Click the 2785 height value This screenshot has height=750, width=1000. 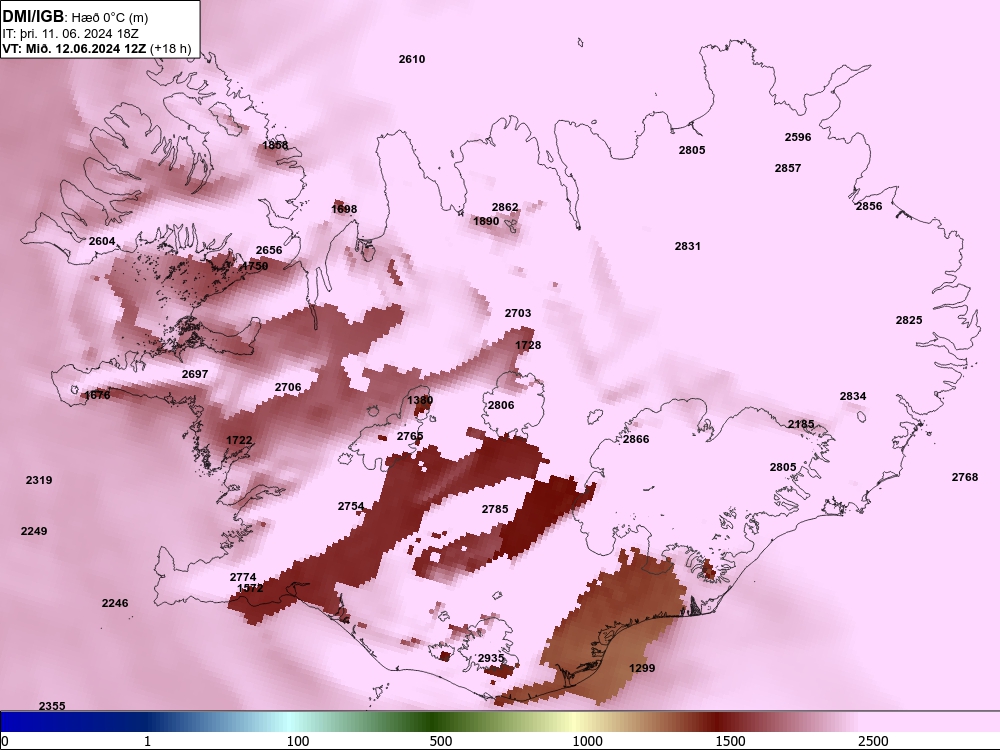click(x=495, y=509)
